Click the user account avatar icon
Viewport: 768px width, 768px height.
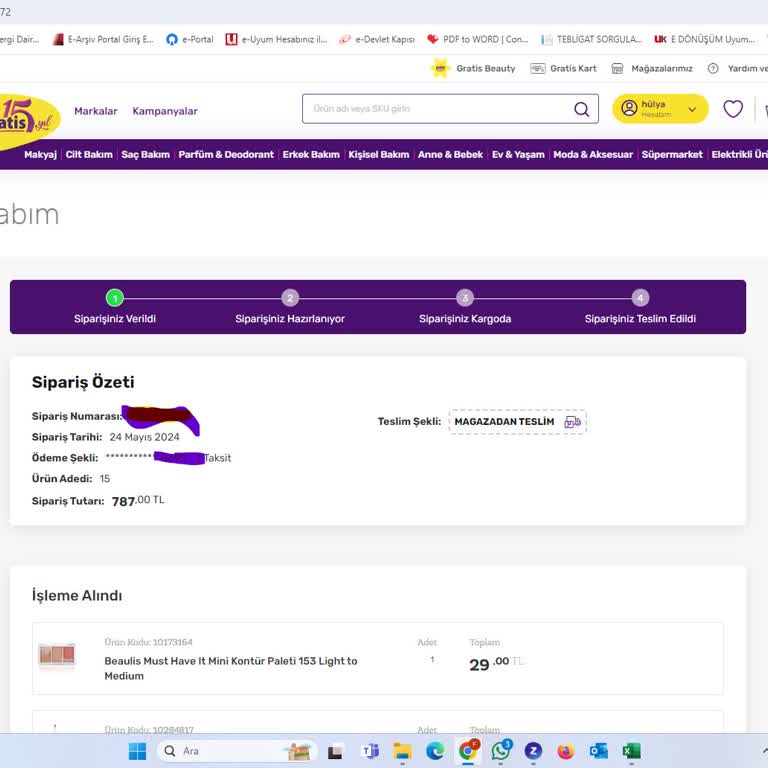629,108
